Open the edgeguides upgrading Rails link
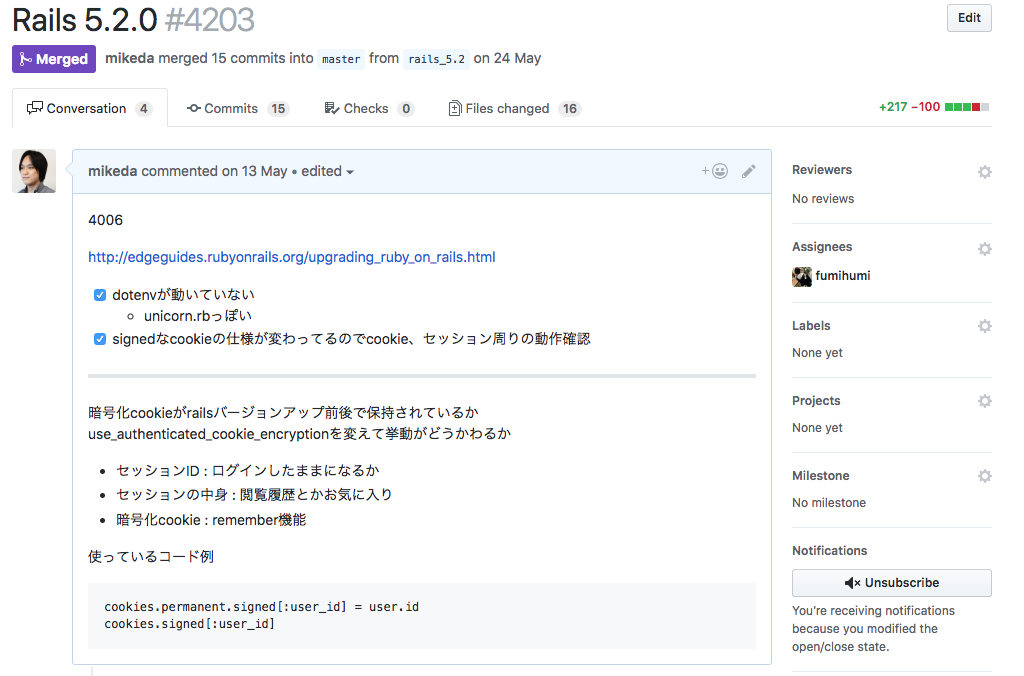This screenshot has width=1024, height=676. [291, 257]
